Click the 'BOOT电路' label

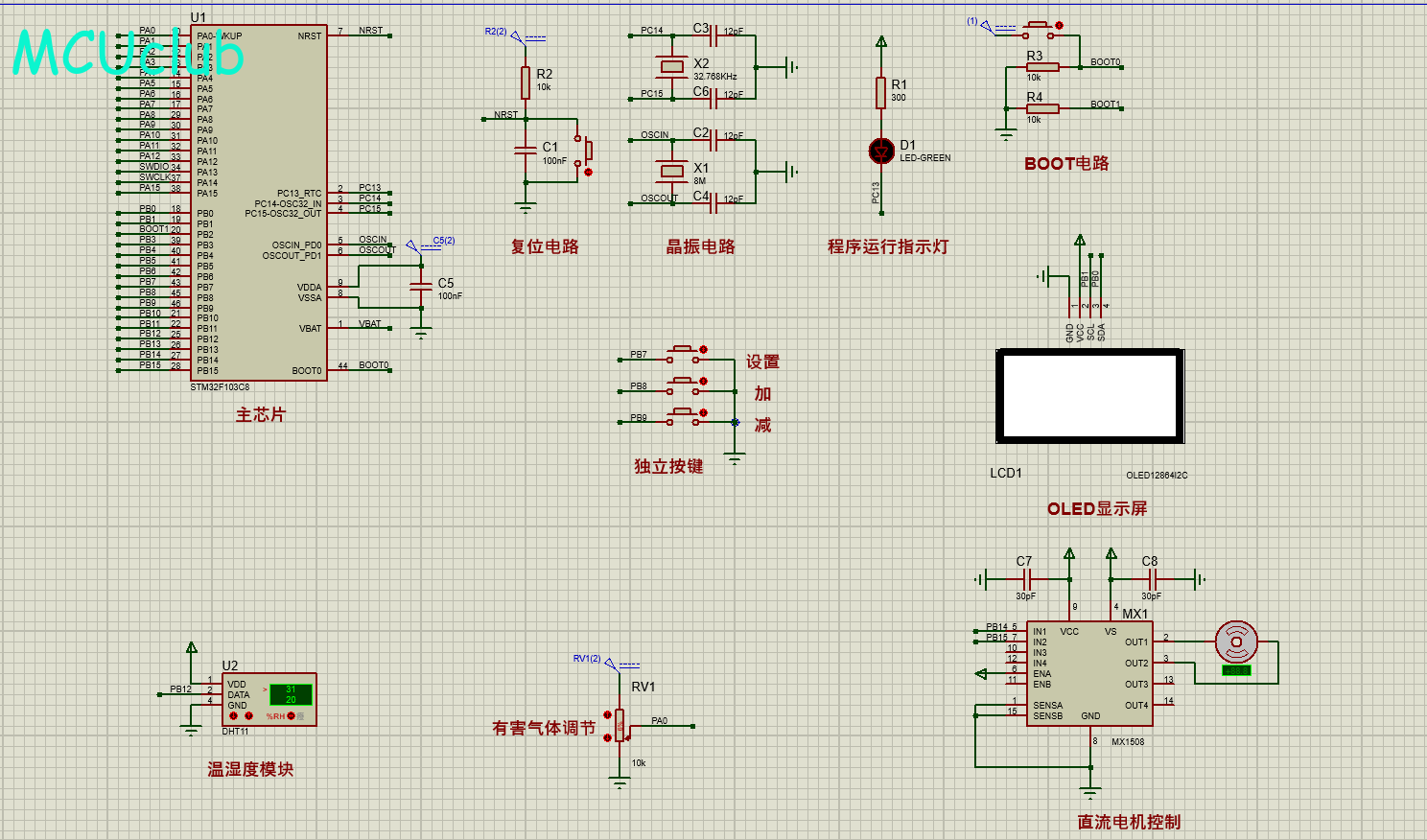coord(1067,163)
